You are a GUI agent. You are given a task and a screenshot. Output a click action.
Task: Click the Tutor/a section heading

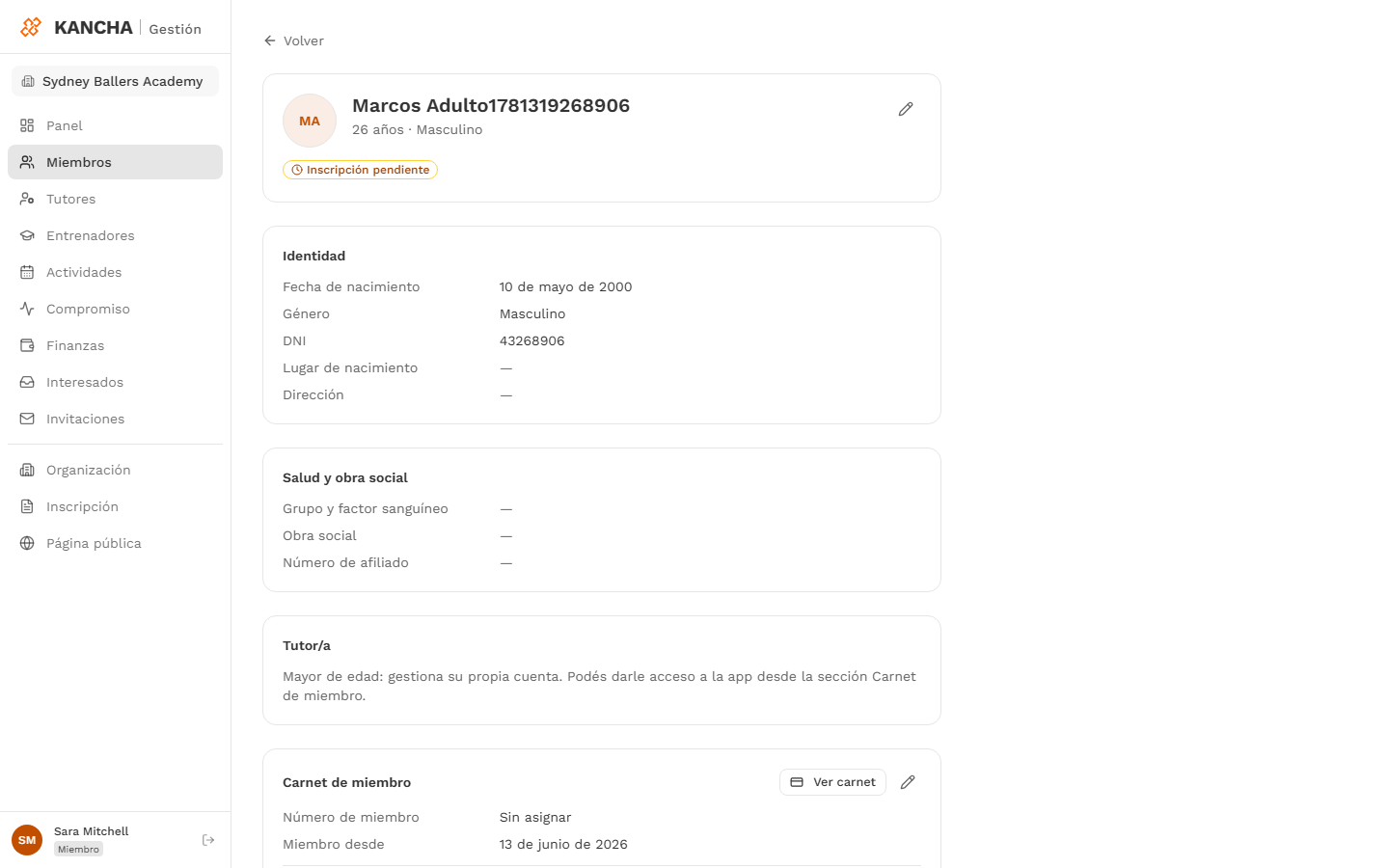[307, 645]
